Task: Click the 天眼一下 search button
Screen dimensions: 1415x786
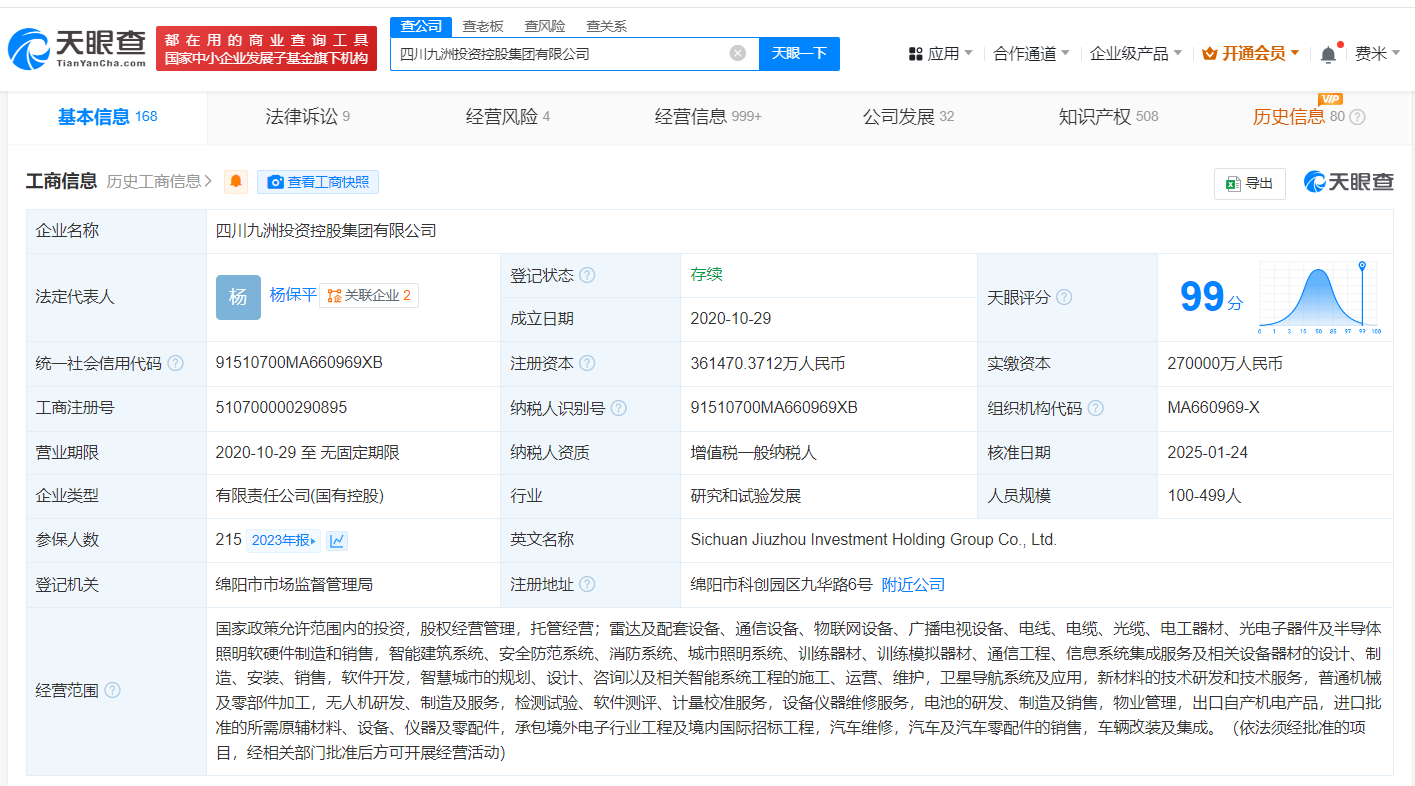Action: [x=799, y=53]
